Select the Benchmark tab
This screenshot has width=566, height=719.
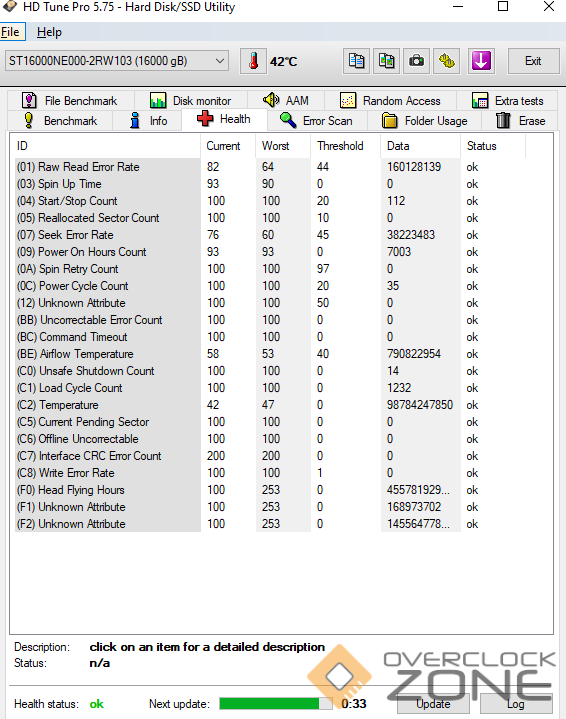(60, 121)
